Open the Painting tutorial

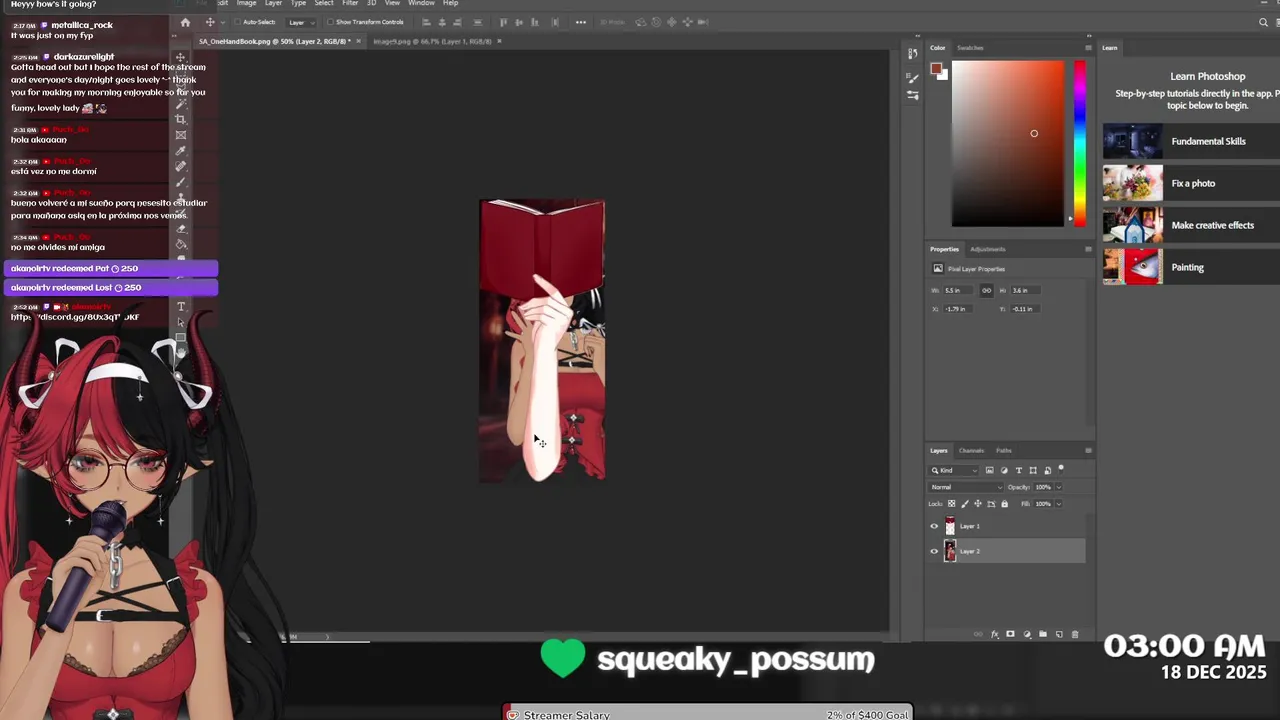point(1191,267)
